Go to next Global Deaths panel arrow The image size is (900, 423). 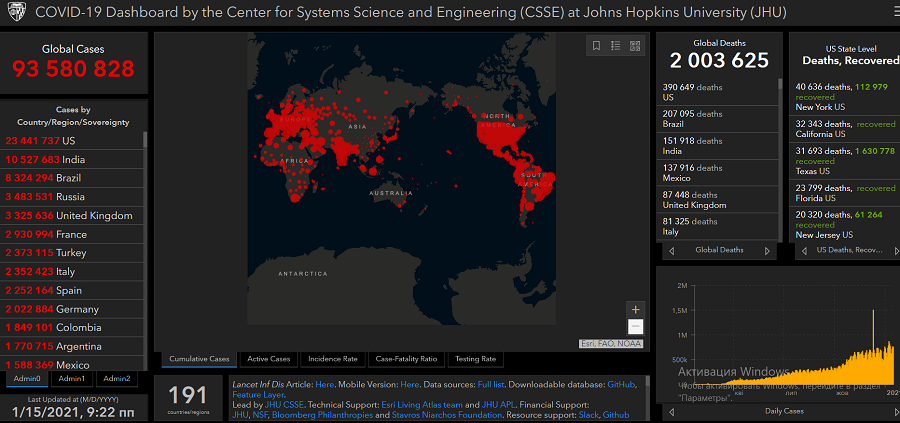tap(767, 251)
